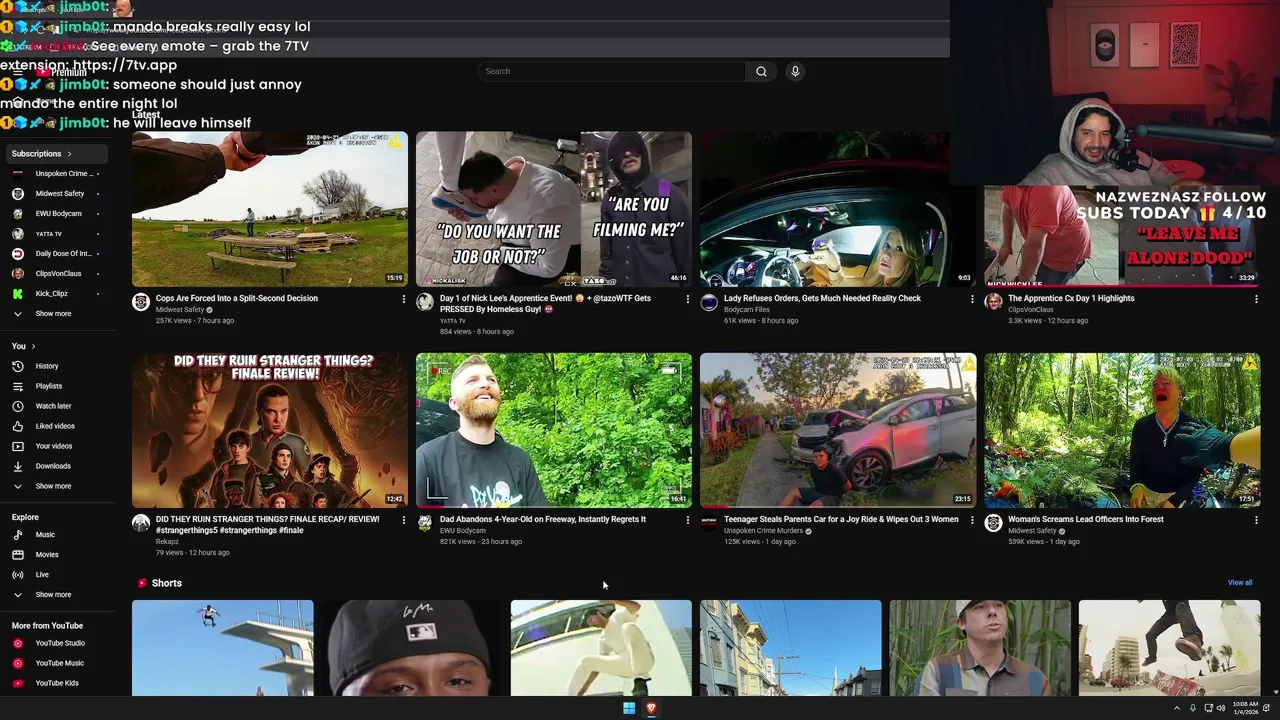
Task: Open Your videos
Action: coord(54,446)
